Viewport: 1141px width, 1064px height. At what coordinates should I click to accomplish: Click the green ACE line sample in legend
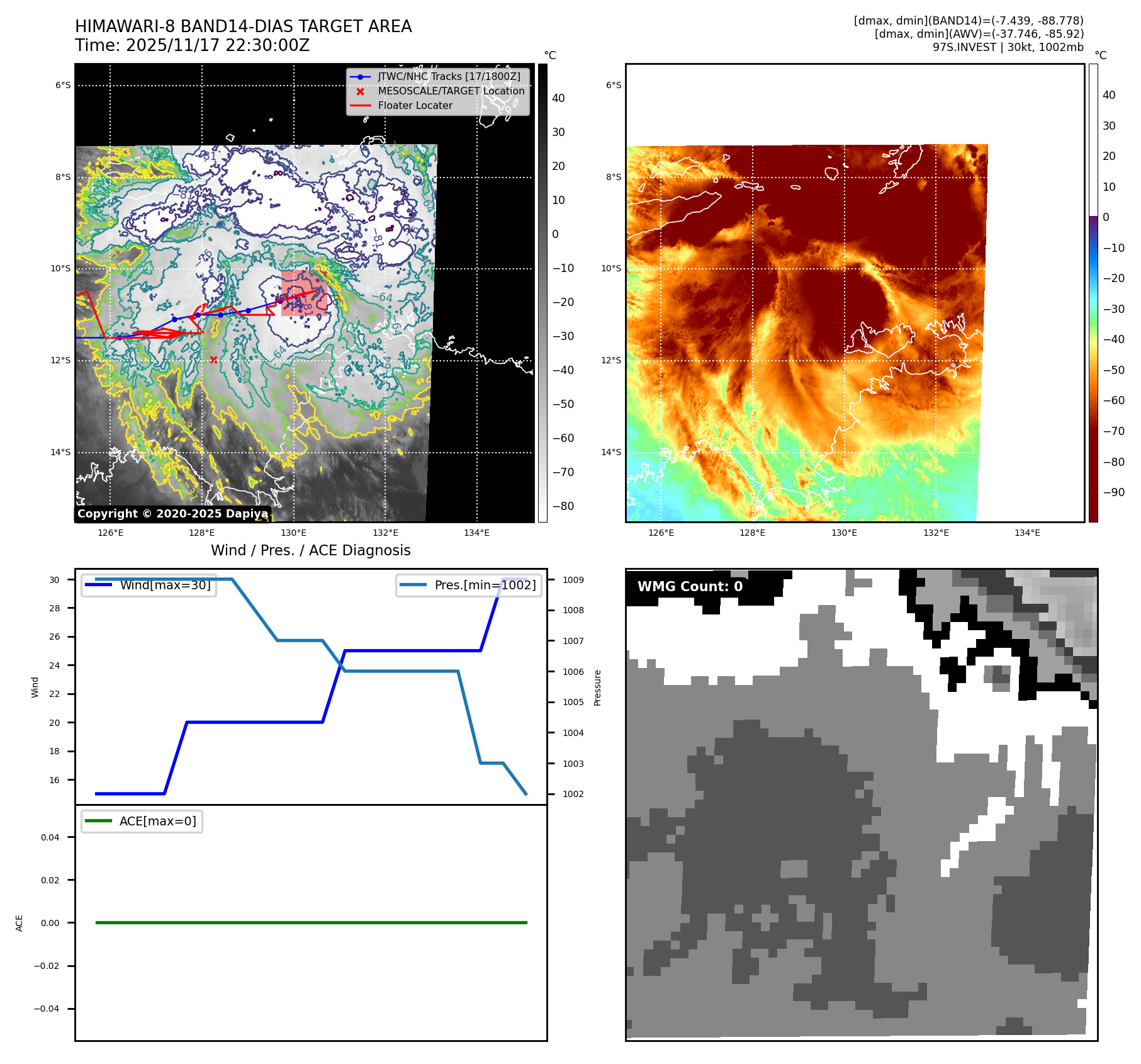coord(98,821)
